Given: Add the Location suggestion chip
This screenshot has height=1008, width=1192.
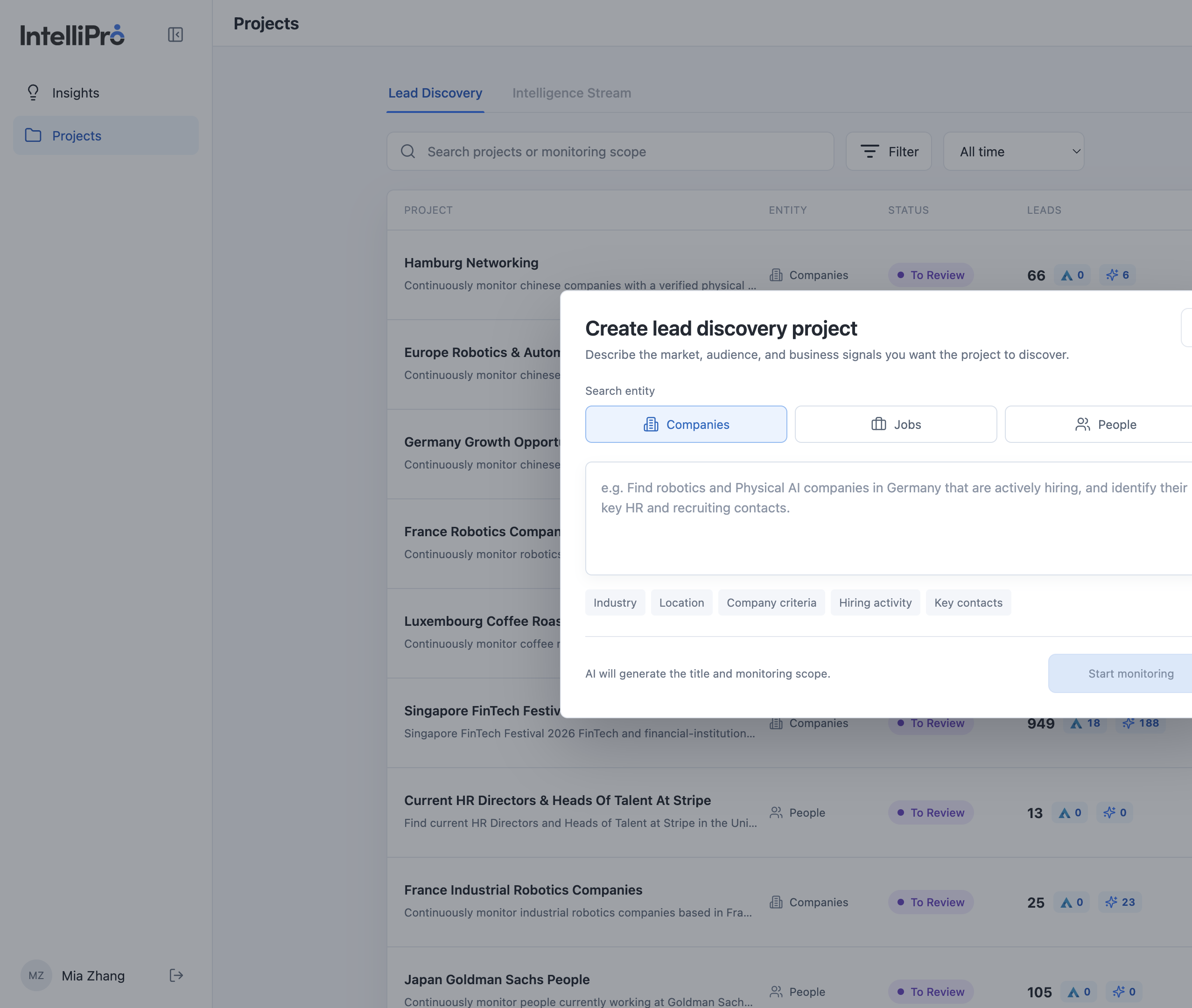Looking at the screenshot, I should [x=681, y=603].
